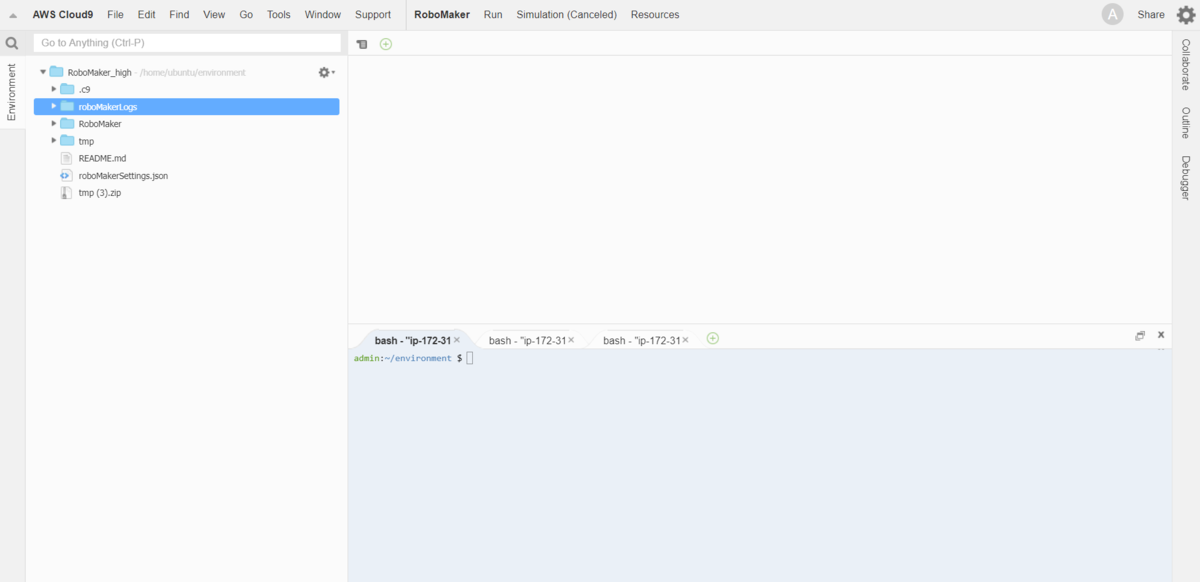Add a new terminal tab with plus icon
1200x582 pixels.
[x=713, y=338]
